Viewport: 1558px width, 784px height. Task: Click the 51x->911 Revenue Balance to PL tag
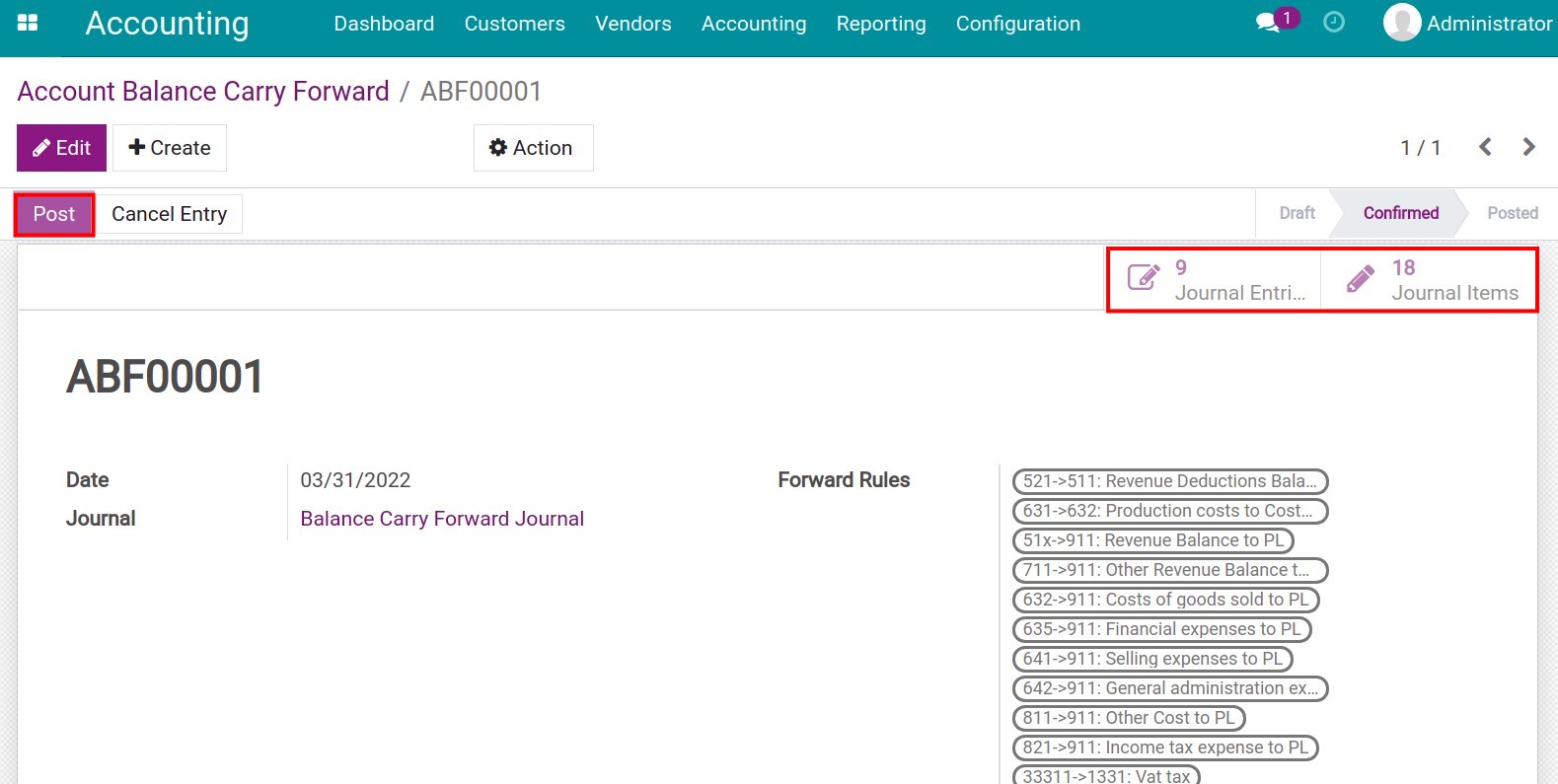tap(1153, 540)
